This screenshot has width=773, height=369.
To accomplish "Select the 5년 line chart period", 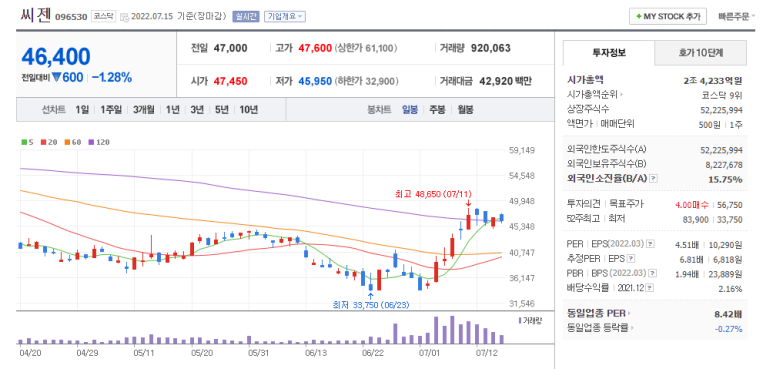I will (x=221, y=109).
